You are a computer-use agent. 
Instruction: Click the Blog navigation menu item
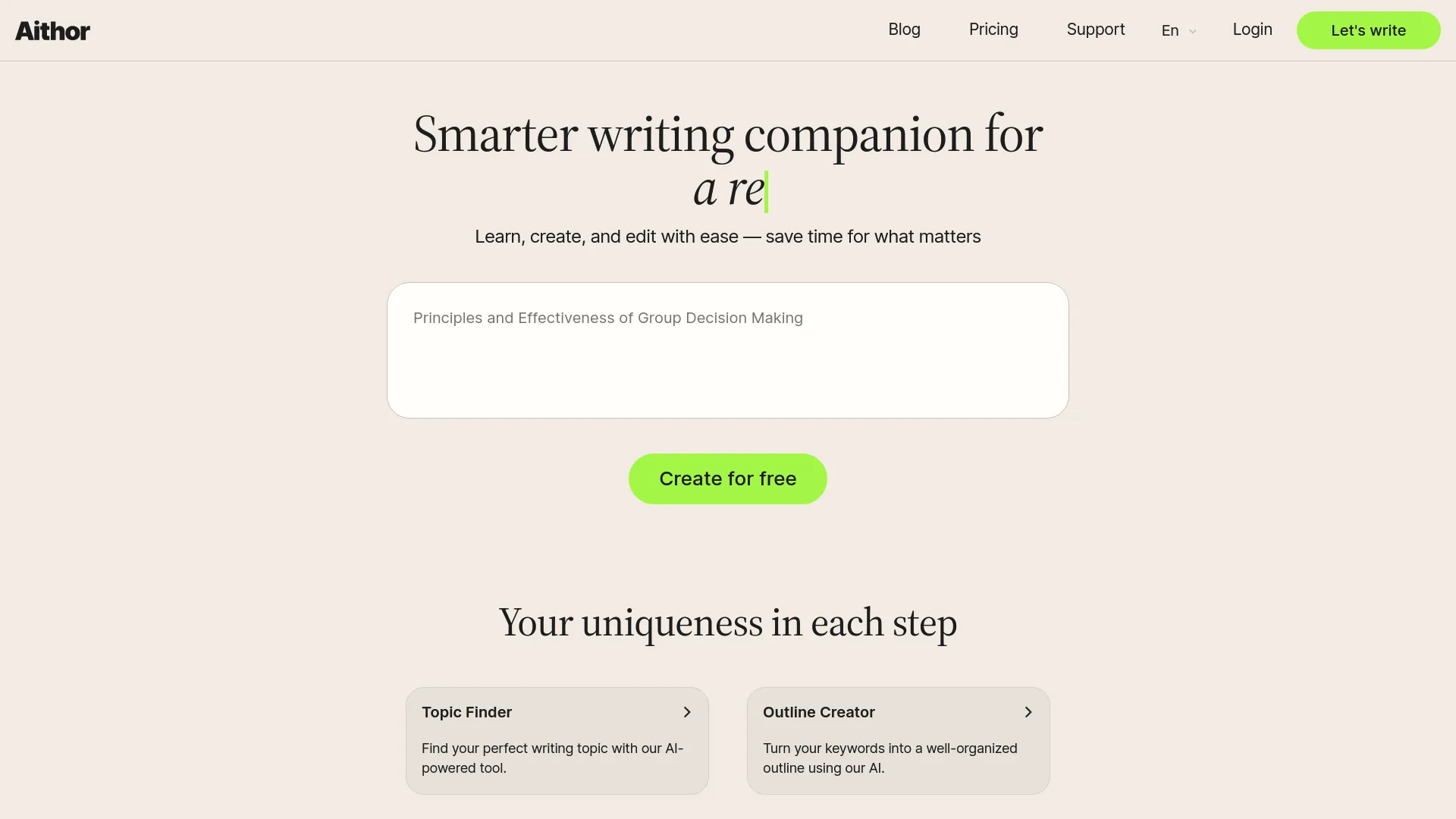904,30
